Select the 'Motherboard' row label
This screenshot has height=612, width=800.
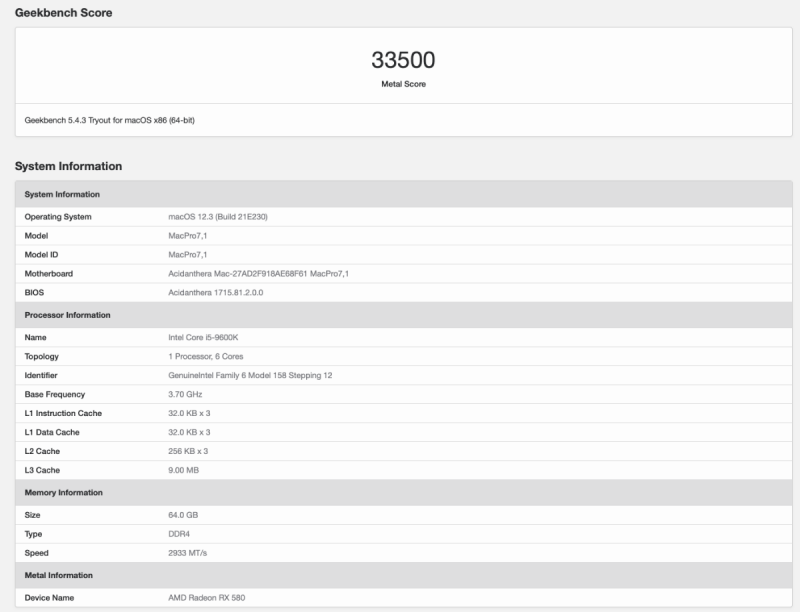(48, 274)
